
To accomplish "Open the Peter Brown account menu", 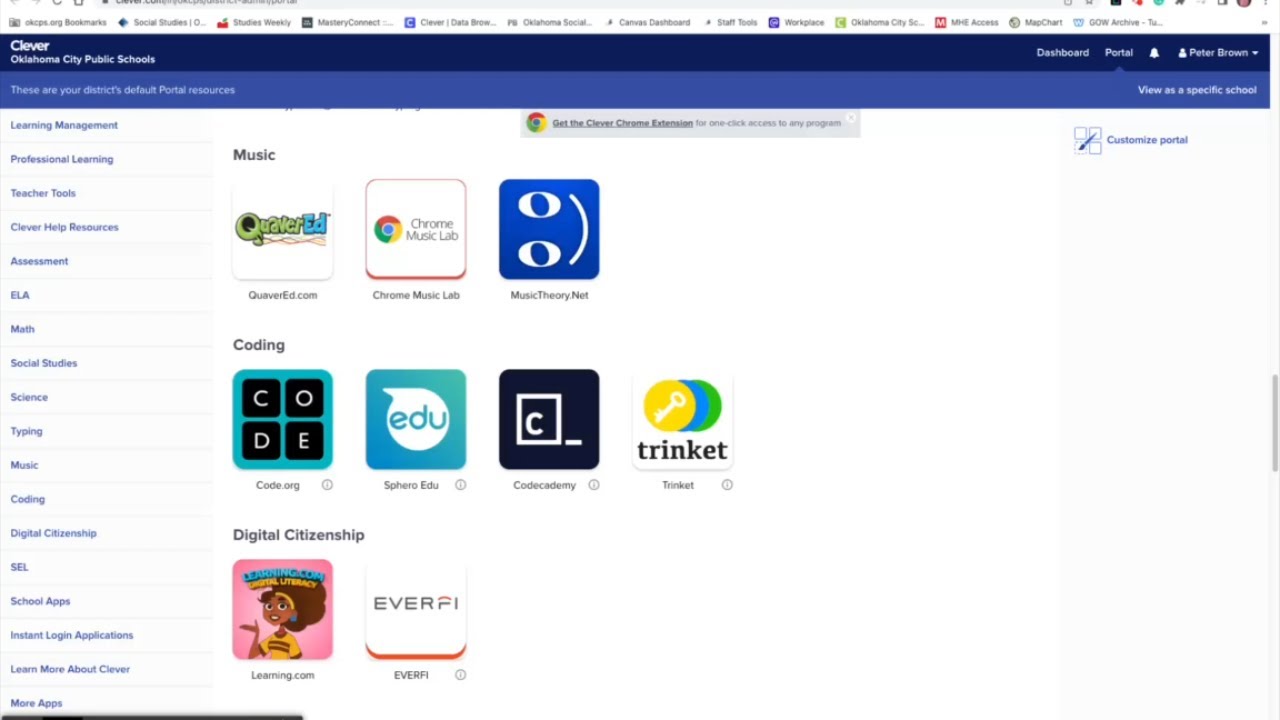I will click(1218, 53).
